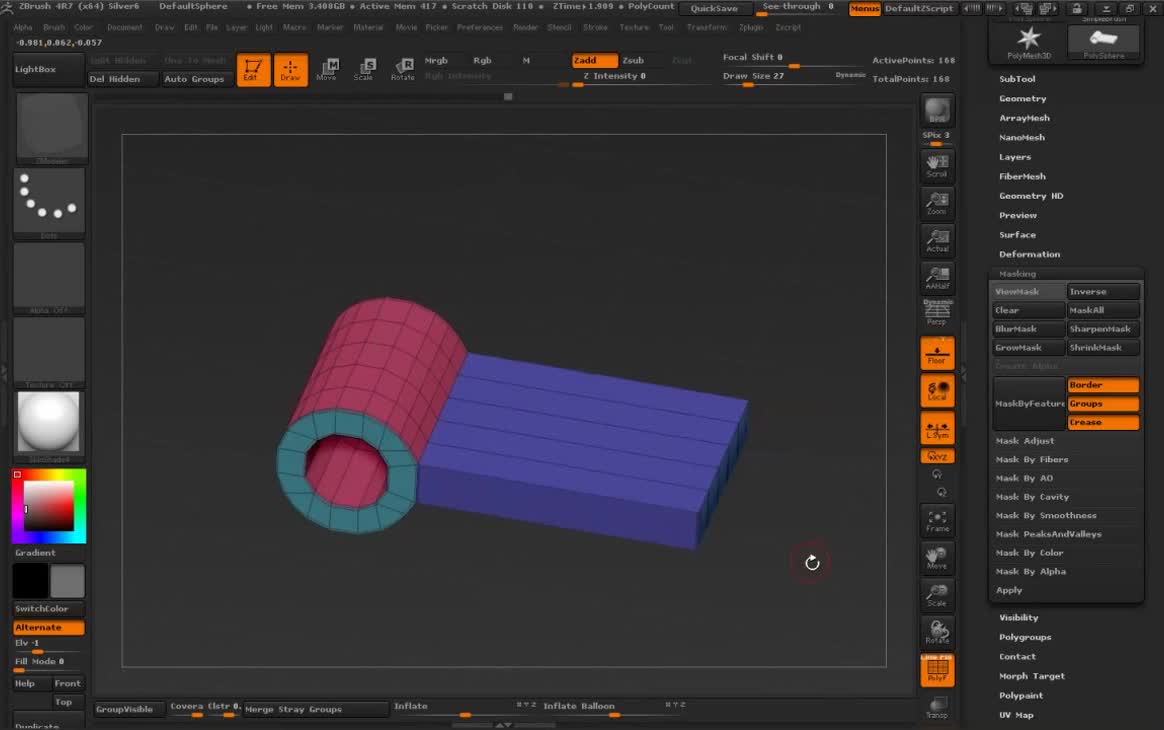The width and height of the screenshot is (1164, 730).
Task: Open the Zplugin menu
Action: [751, 27]
